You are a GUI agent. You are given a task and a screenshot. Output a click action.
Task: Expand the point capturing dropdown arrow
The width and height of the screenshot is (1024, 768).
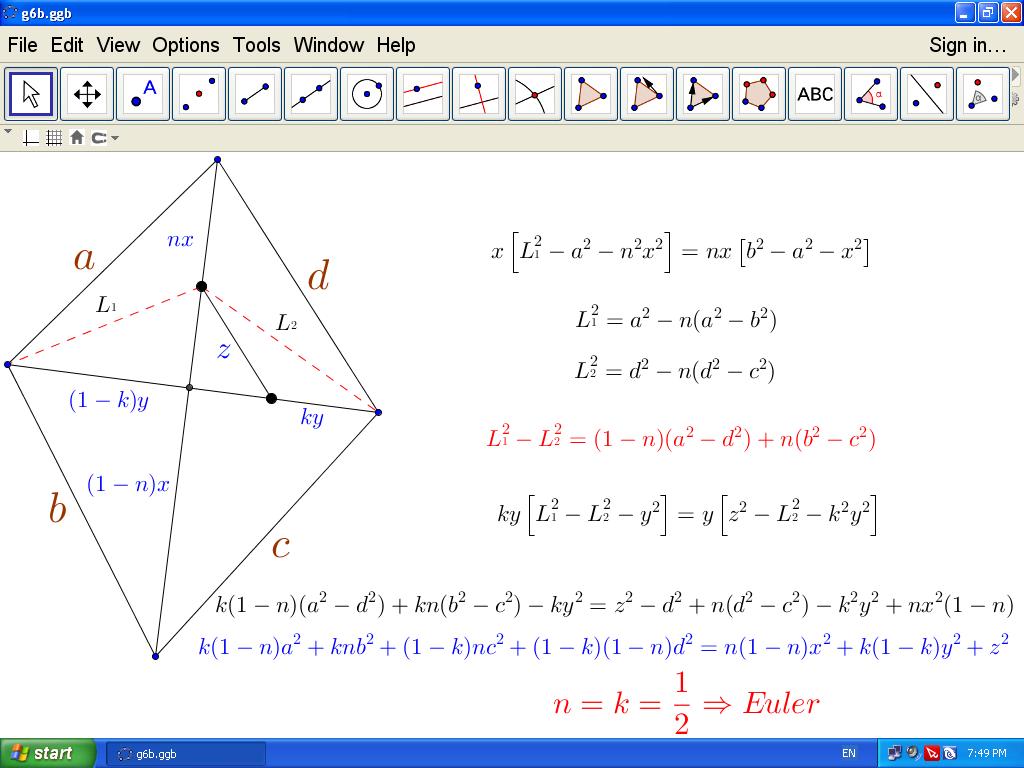tap(115, 138)
